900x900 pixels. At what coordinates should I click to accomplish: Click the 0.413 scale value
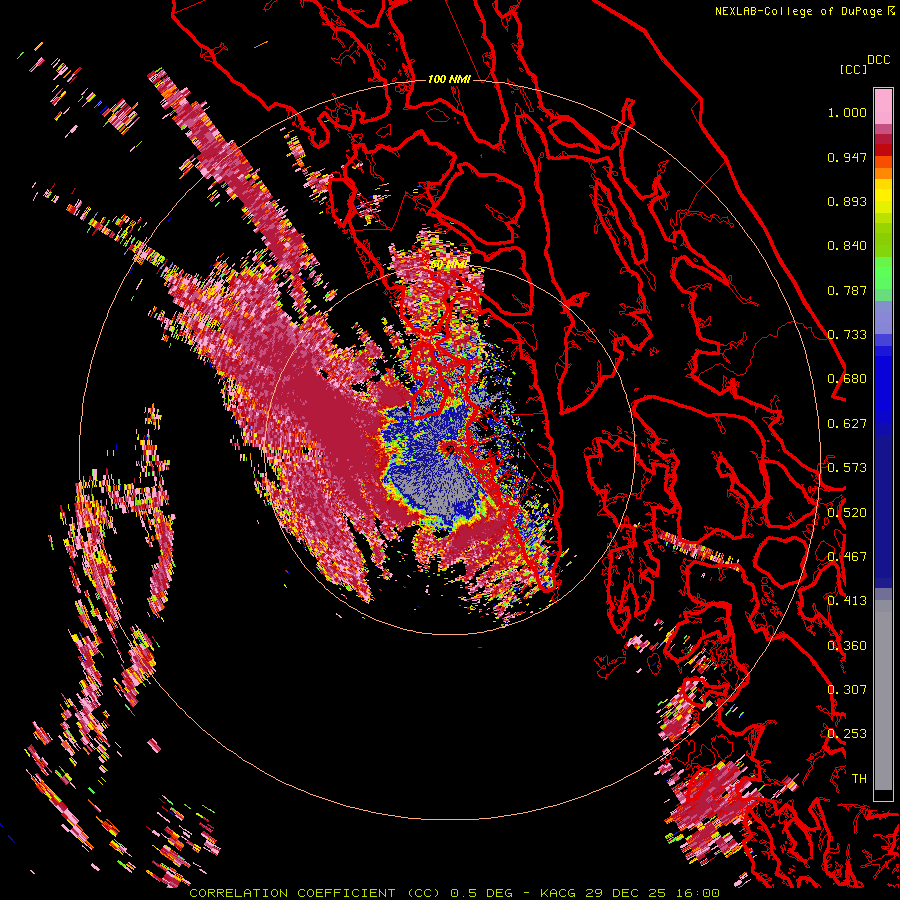pyautogui.click(x=847, y=601)
